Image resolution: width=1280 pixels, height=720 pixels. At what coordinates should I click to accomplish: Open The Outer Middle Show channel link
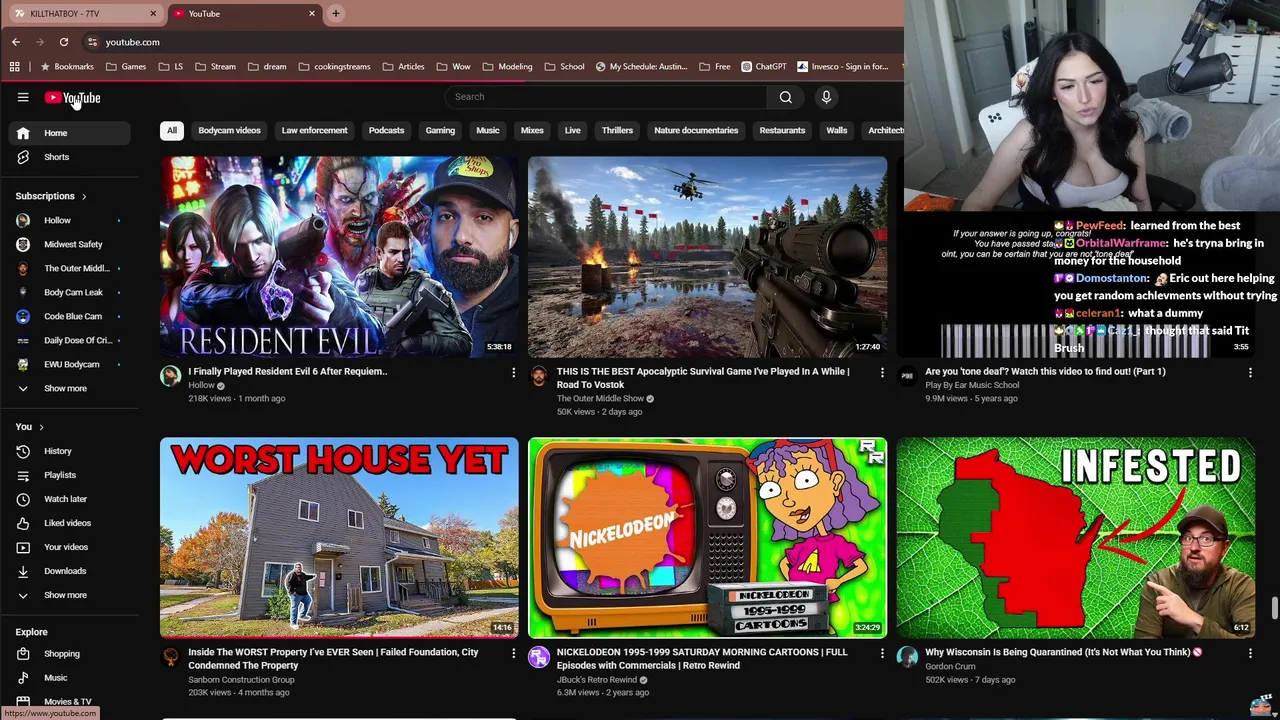(x=600, y=398)
